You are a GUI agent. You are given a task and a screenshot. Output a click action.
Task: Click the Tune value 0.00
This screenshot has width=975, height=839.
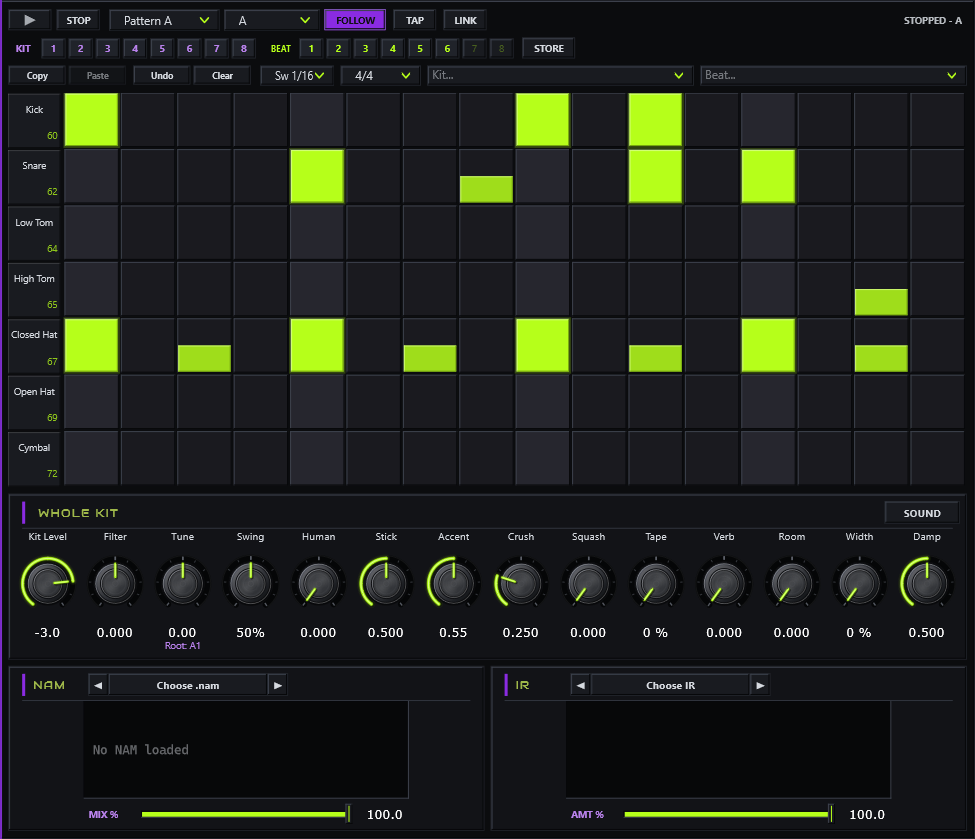pyautogui.click(x=182, y=633)
